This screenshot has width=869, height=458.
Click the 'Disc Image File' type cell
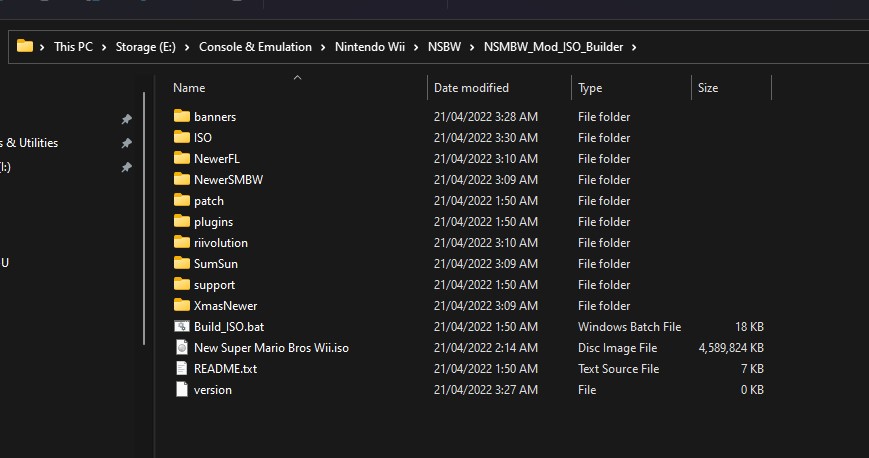[617, 348]
